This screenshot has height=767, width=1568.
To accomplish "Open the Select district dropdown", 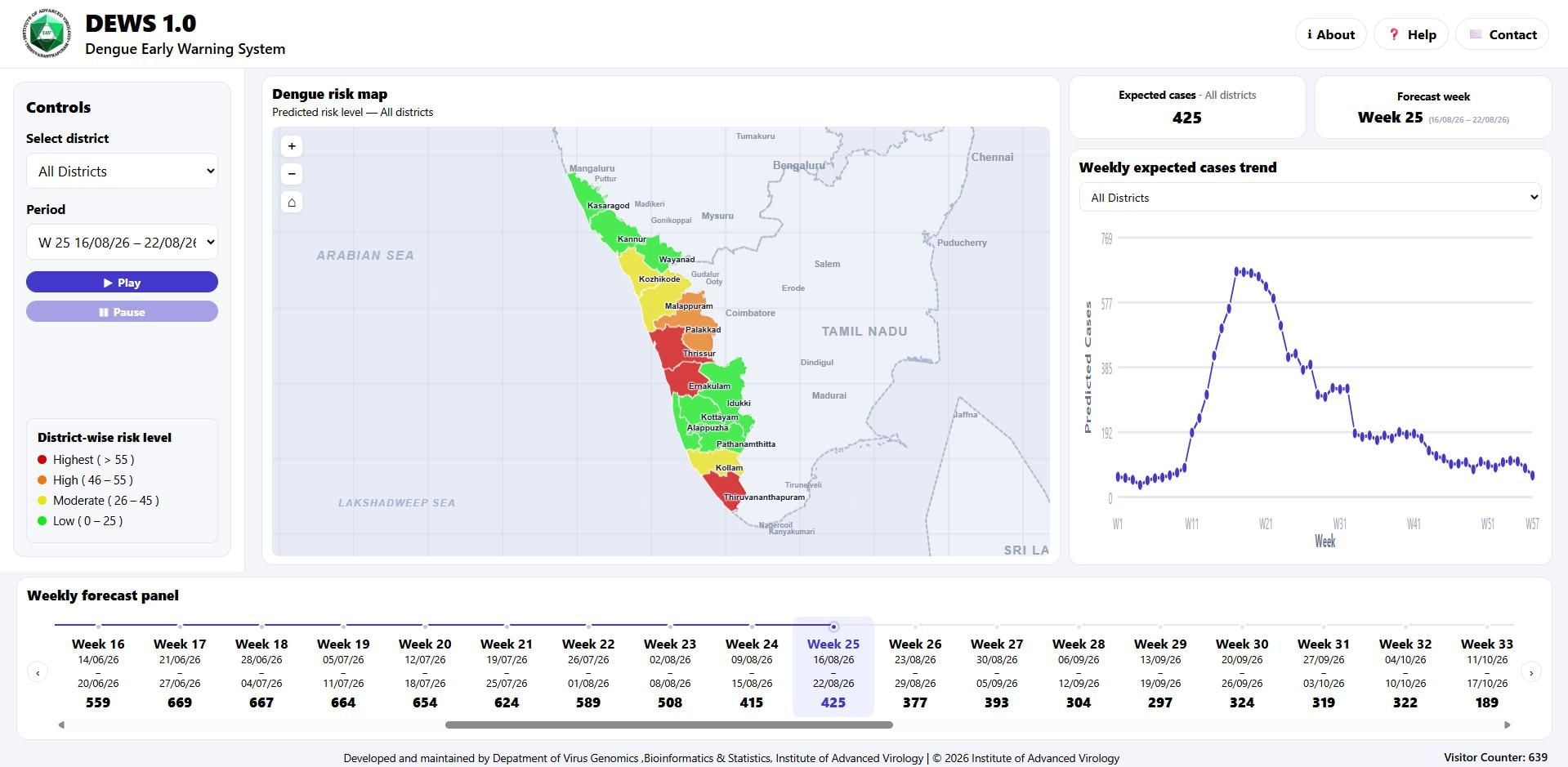I will 122,171.
